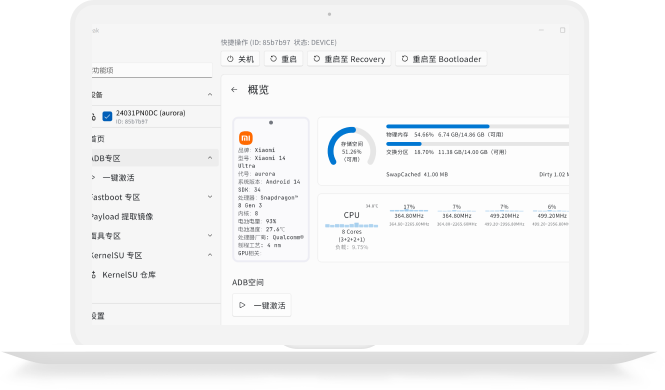Click the 重启 reboot button

[x=283, y=59]
